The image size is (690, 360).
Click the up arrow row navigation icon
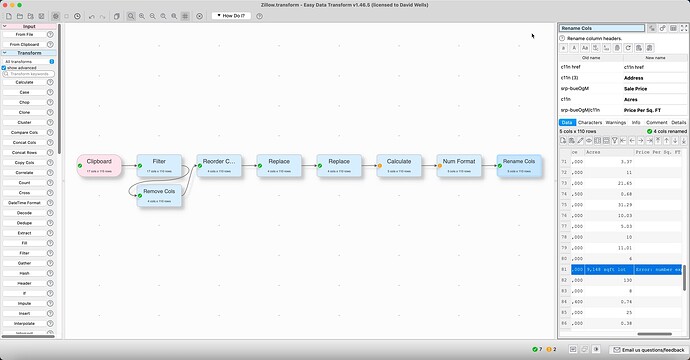667,140
